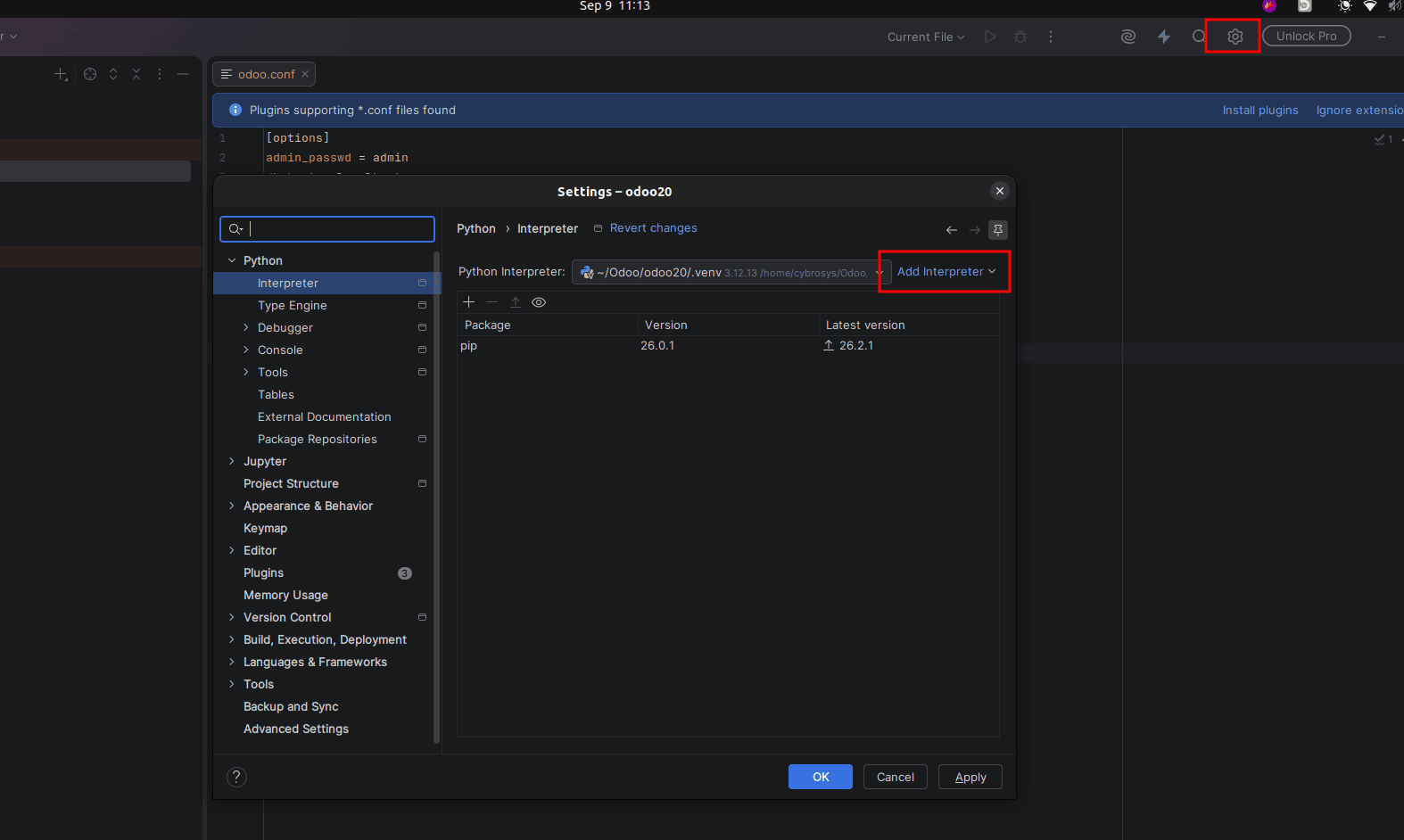1404x840 pixels.
Task: Open Current File run configuration dropdown
Action: 926,37
